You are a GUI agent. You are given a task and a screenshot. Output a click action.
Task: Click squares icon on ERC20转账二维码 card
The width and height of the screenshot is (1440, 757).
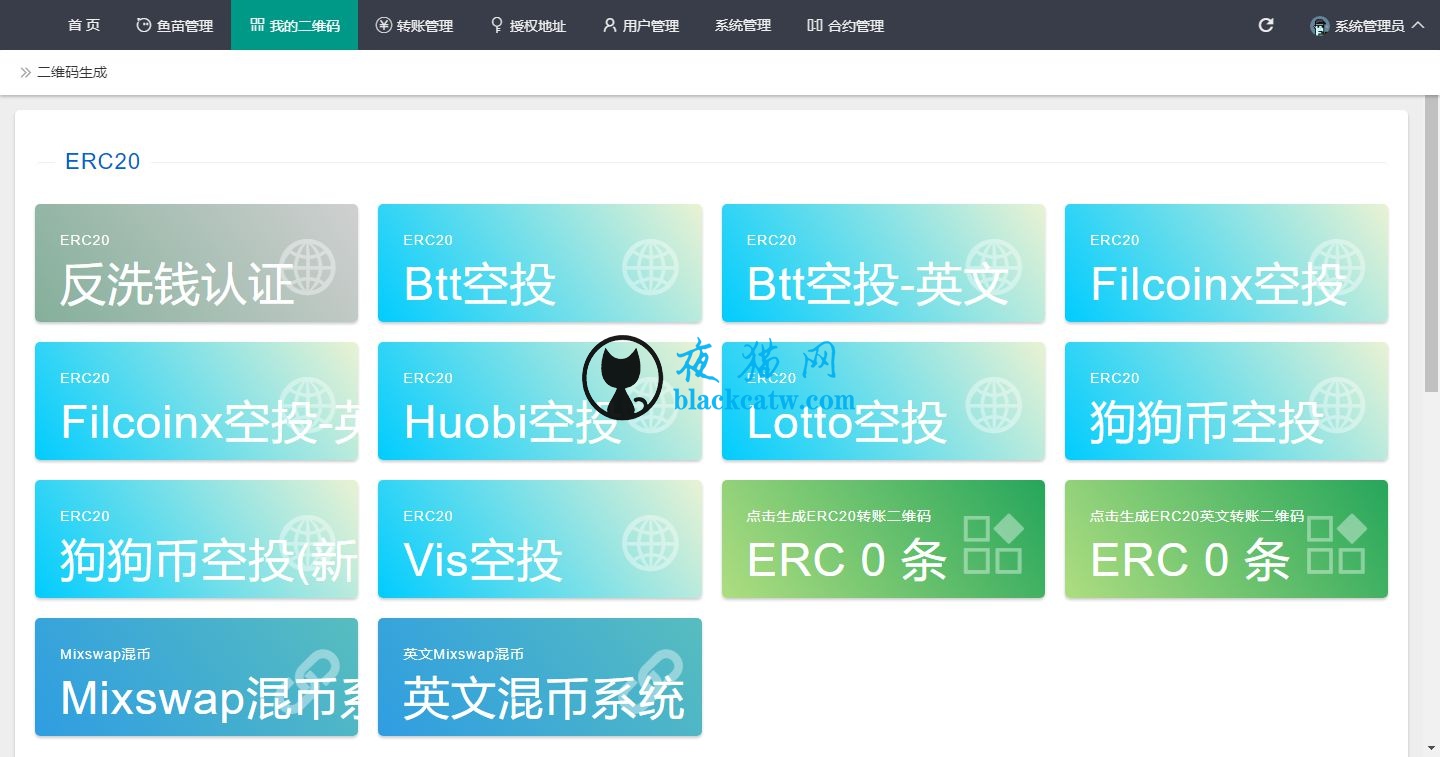tap(994, 544)
